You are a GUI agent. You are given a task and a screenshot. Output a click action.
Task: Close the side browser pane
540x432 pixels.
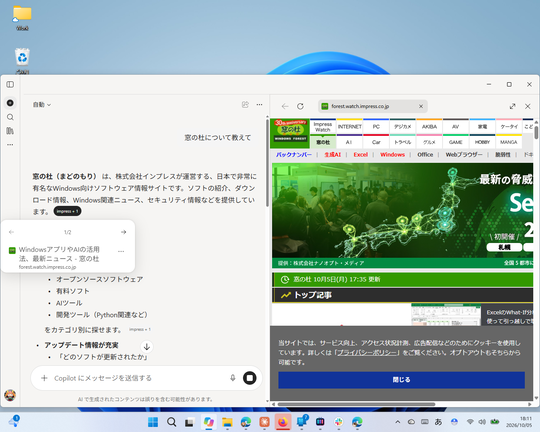pos(528,106)
